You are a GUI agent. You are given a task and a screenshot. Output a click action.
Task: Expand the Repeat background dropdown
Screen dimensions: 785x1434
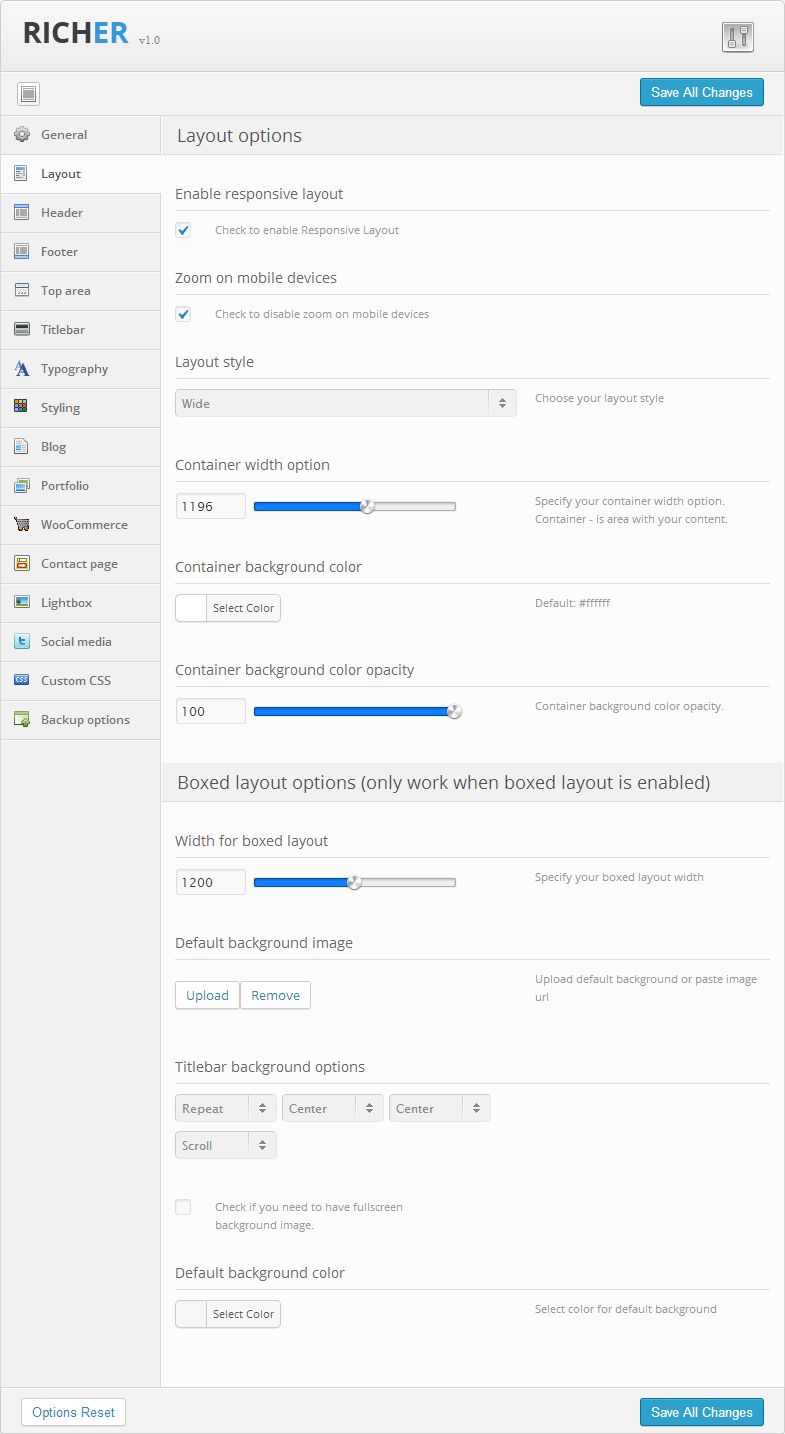226,1109
